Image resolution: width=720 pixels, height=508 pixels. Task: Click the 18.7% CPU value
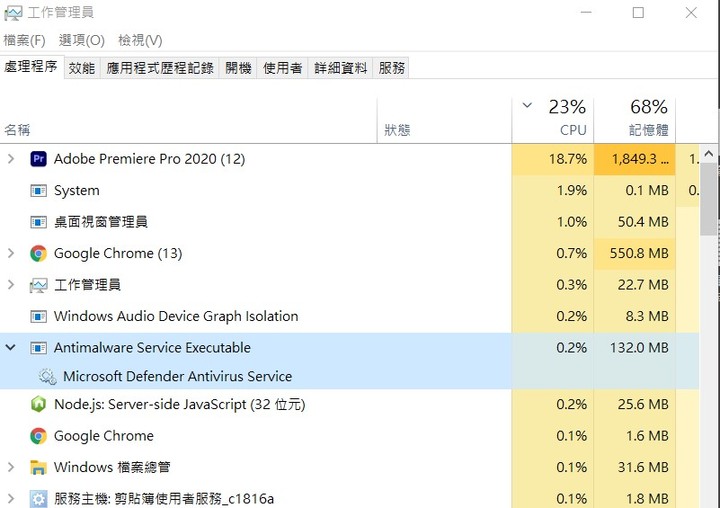[x=568, y=159]
